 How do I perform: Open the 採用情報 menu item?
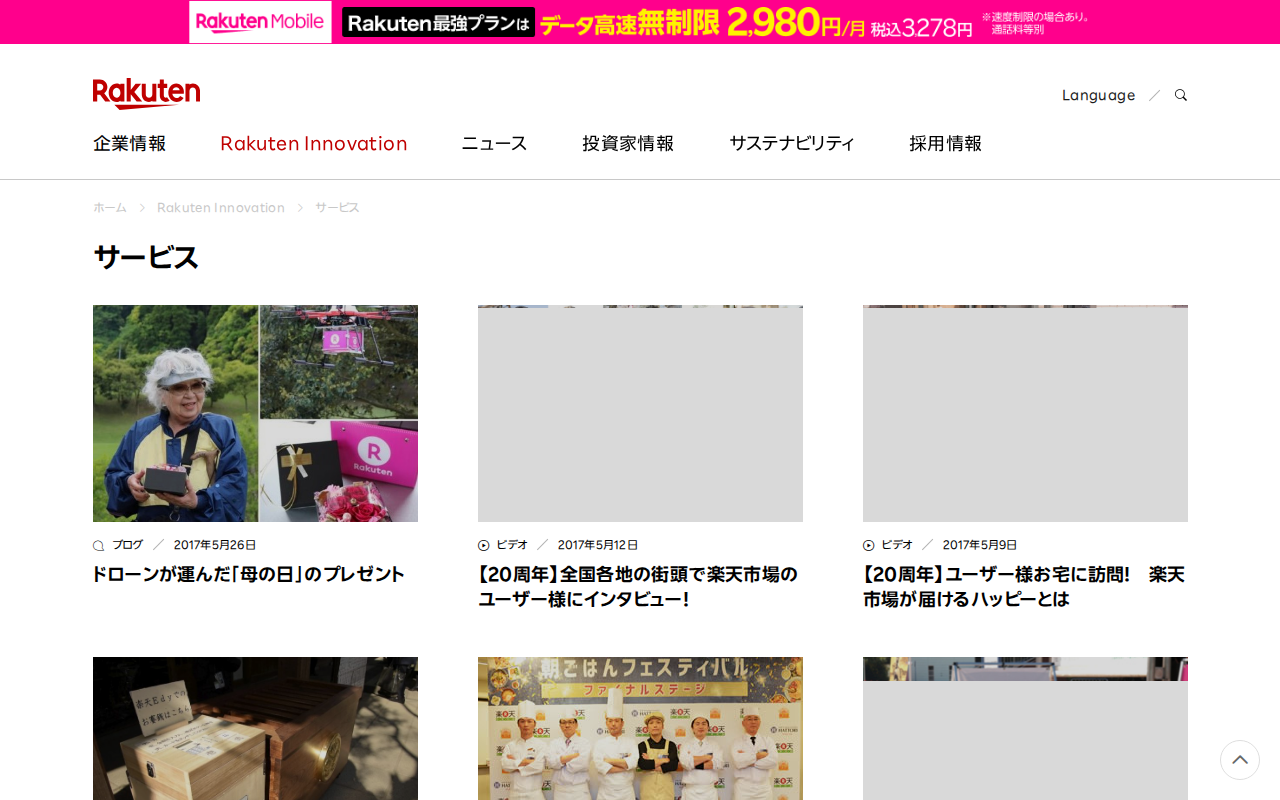point(945,142)
